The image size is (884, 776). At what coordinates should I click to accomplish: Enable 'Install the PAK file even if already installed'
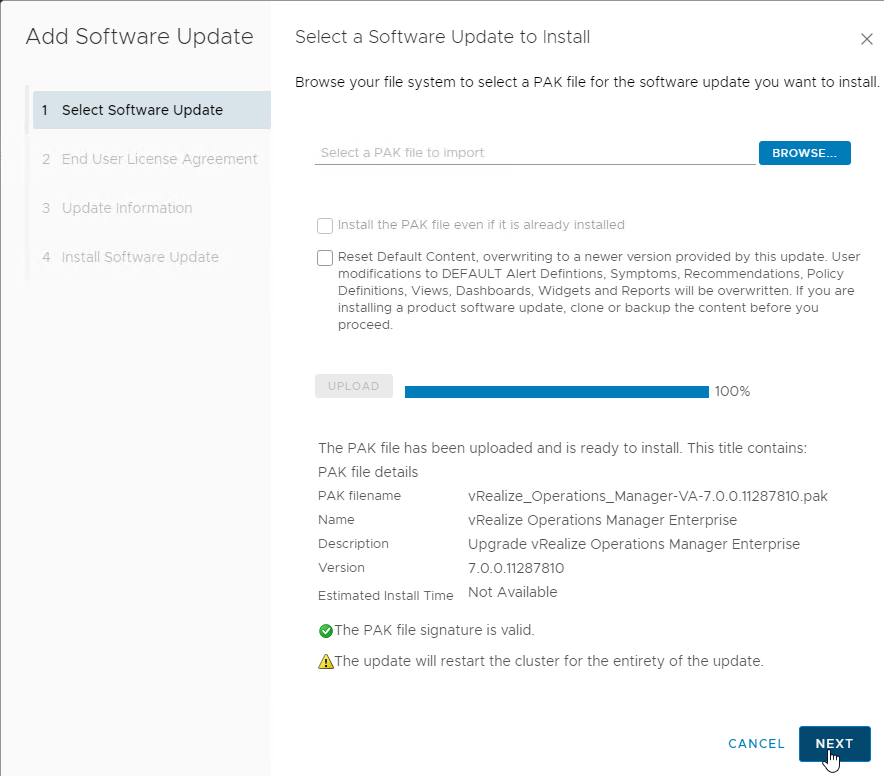[x=325, y=226]
